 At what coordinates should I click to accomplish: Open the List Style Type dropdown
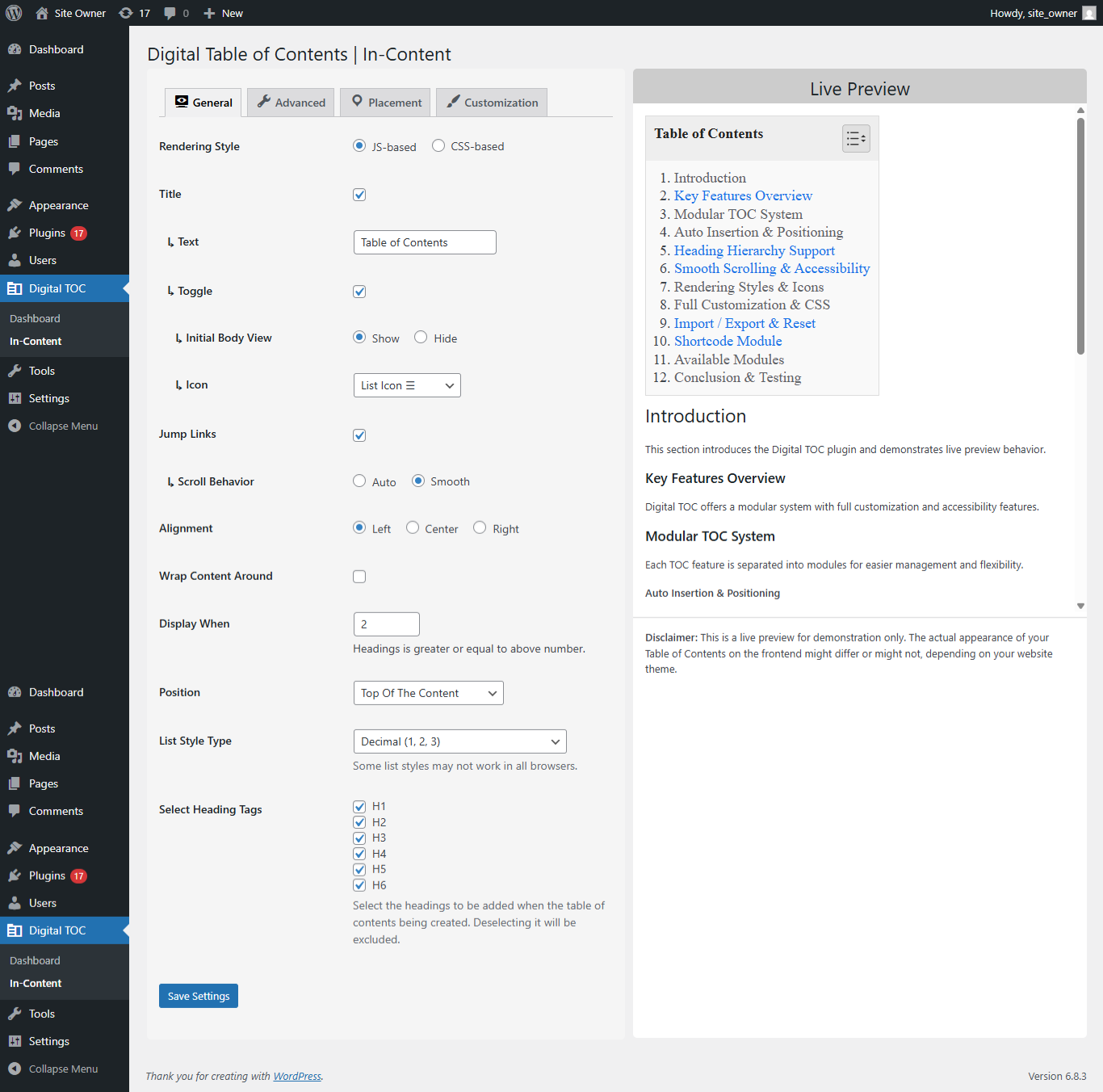pyautogui.click(x=459, y=741)
